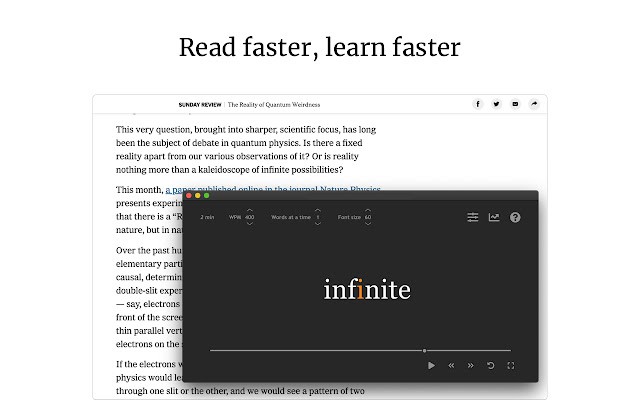This screenshot has height=400, width=640.
Task: Rewind to previous words
Action: pos(451,366)
